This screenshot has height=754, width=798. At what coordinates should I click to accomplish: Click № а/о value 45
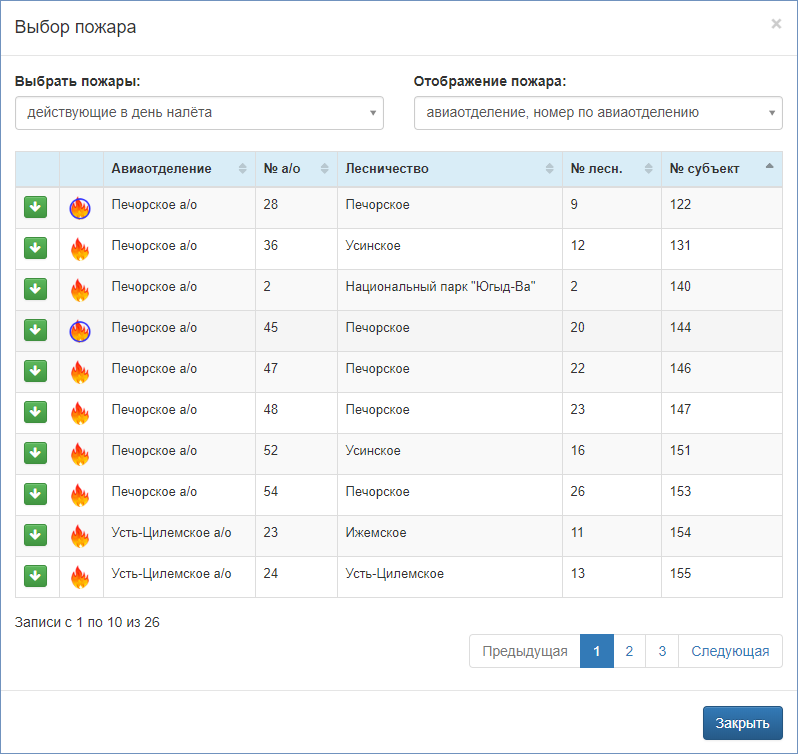point(271,328)
